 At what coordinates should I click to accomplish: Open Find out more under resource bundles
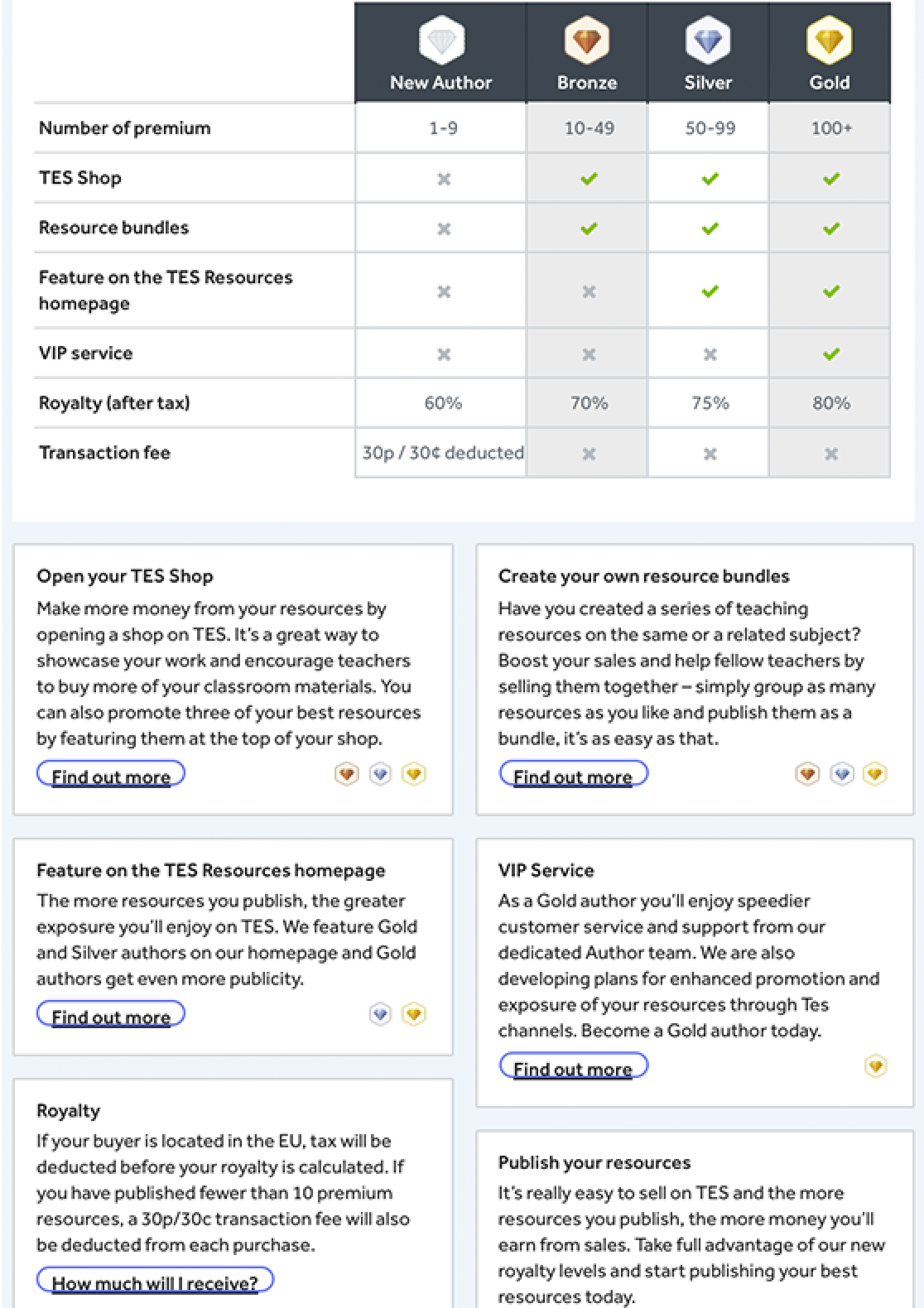pos(573,777)
